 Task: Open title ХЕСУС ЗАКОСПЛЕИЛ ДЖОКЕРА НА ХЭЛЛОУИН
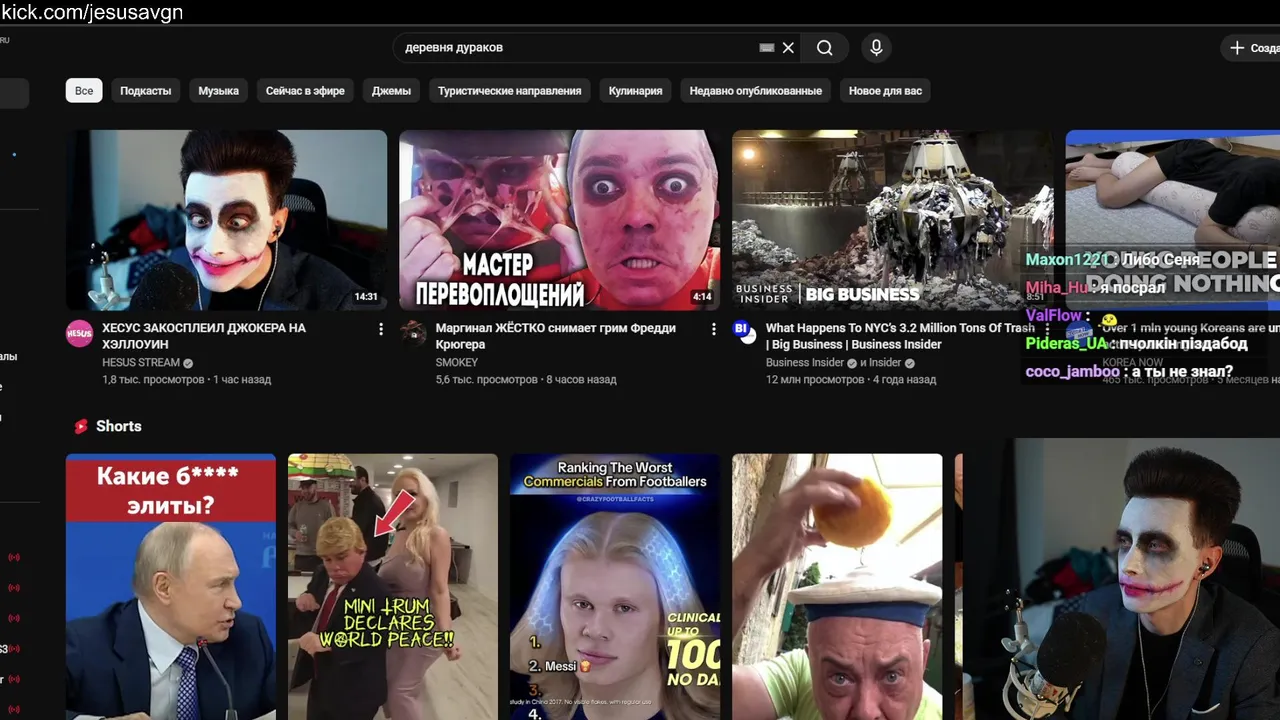[x=204, y=336]
